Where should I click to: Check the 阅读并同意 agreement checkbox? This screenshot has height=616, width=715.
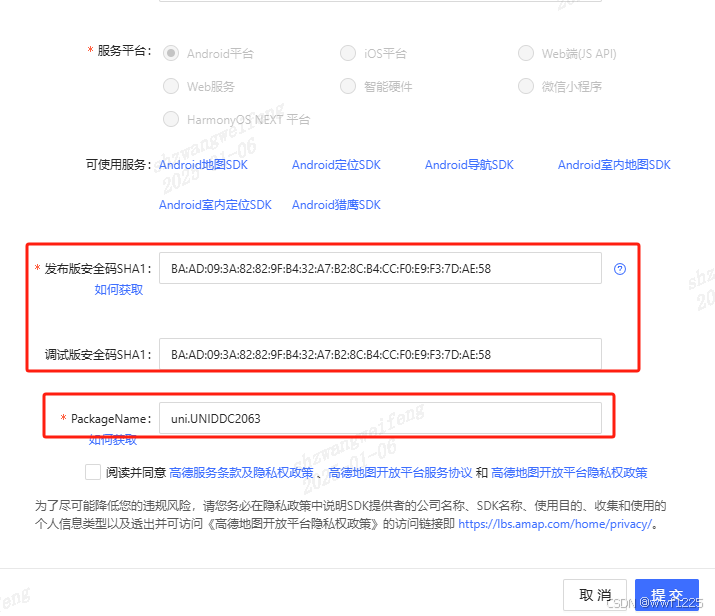point(93,472)
